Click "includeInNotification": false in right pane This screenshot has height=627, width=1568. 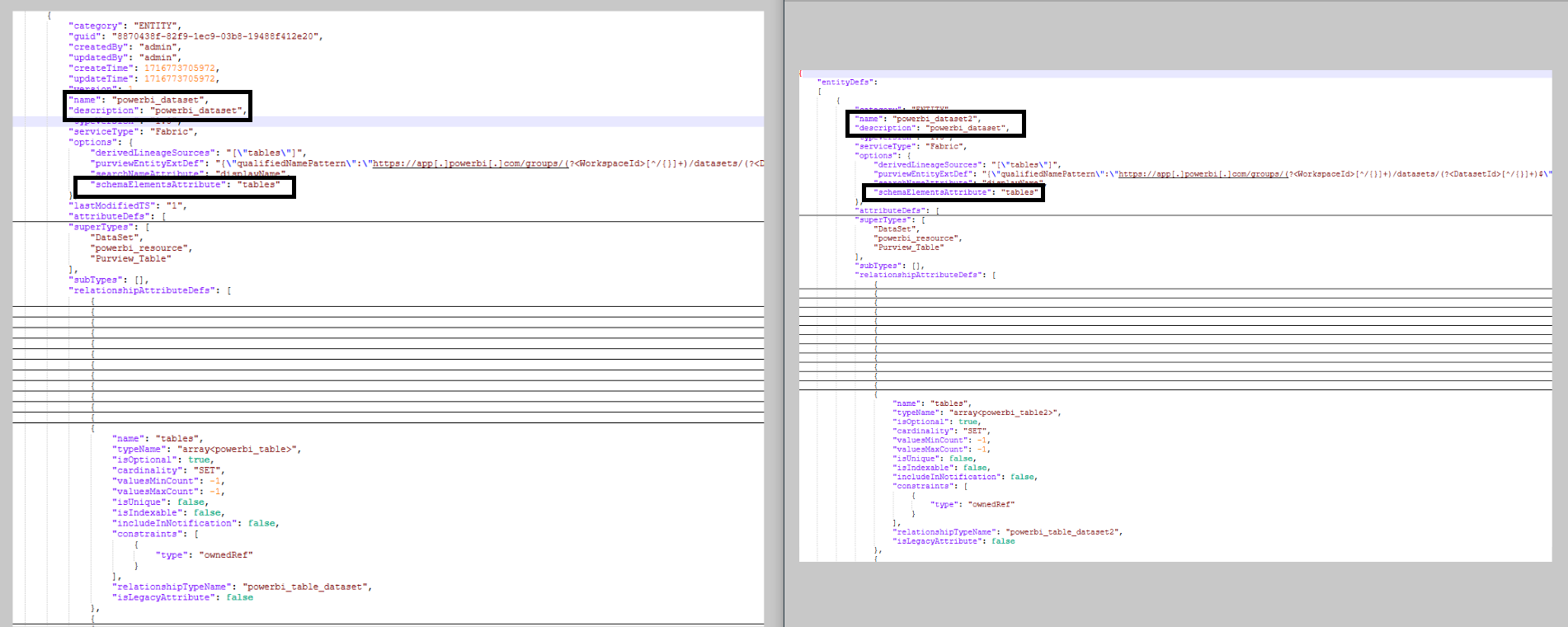coord(966,477)
